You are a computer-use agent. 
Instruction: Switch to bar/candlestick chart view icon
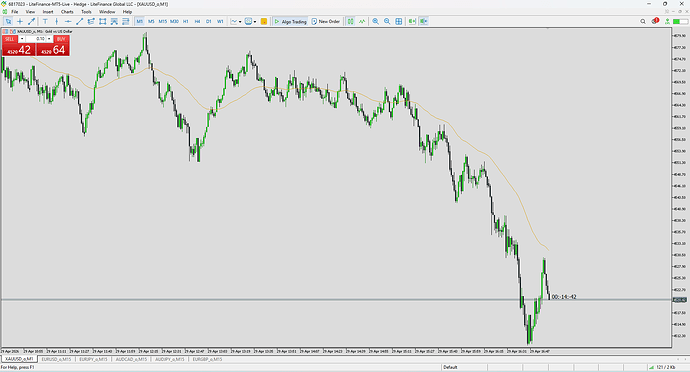[350, 21]
